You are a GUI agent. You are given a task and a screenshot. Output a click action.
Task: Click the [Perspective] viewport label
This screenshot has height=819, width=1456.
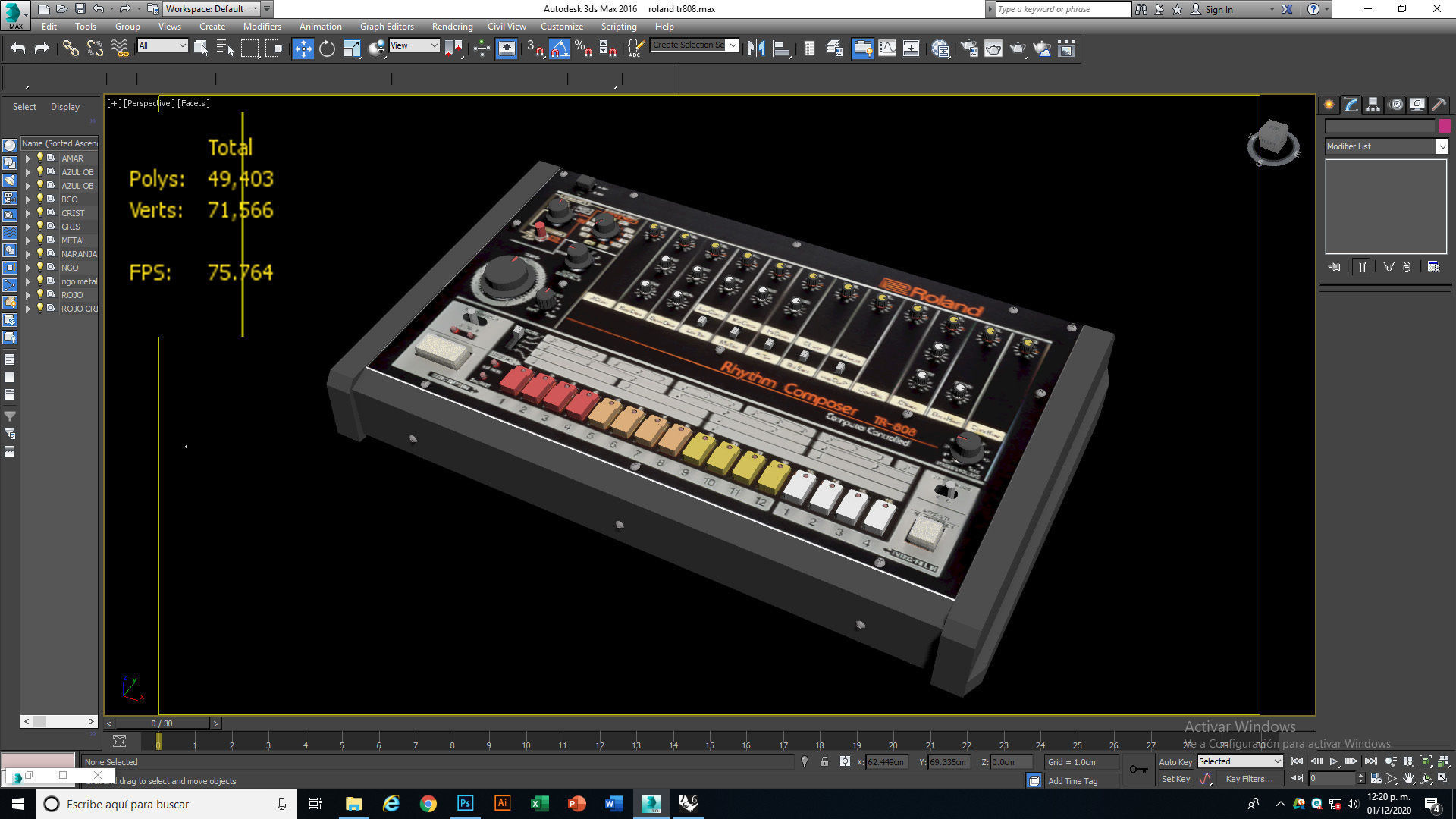(149, 103)
